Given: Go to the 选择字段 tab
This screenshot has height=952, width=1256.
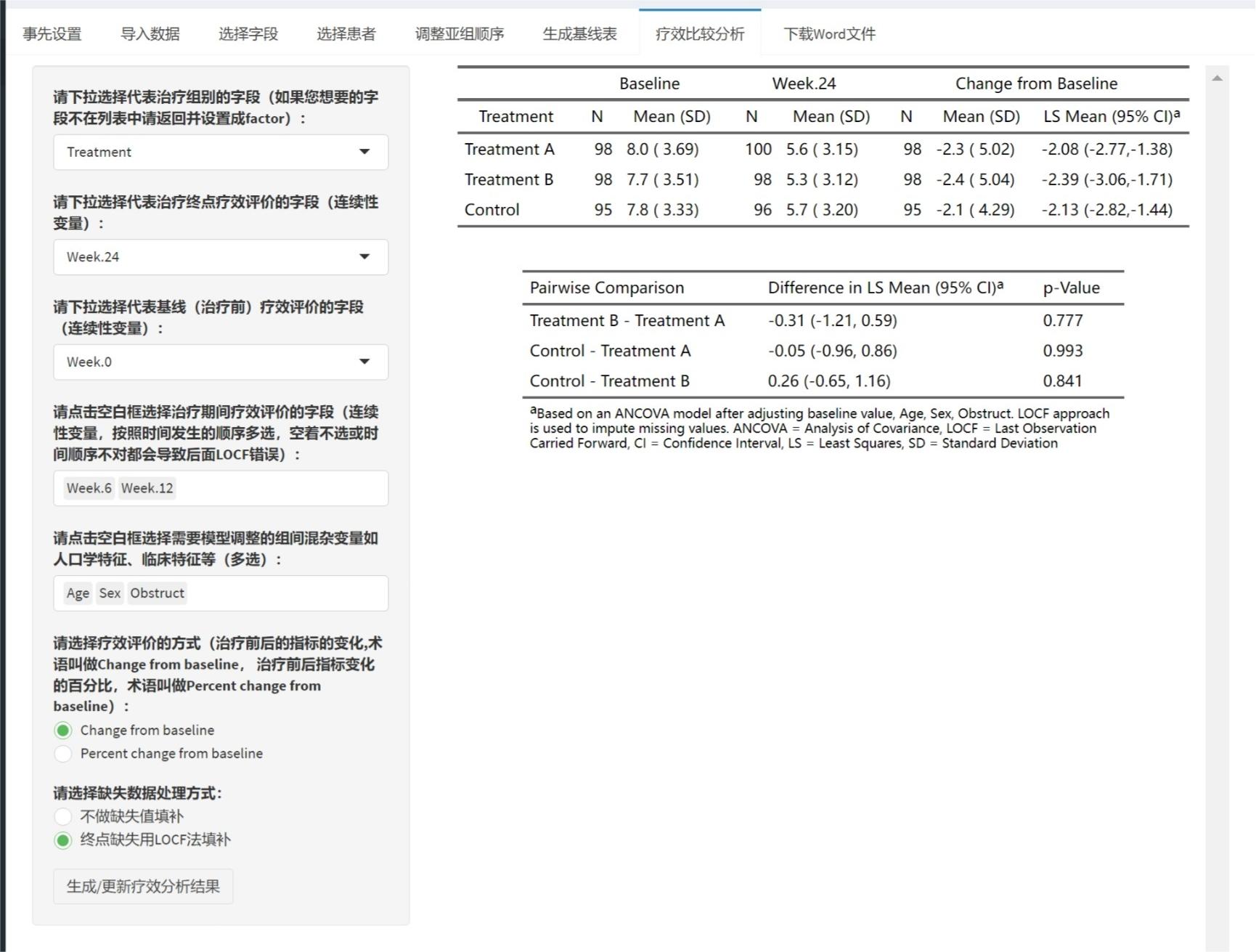Looking at the screenshot, I should [x=248, y=34].
